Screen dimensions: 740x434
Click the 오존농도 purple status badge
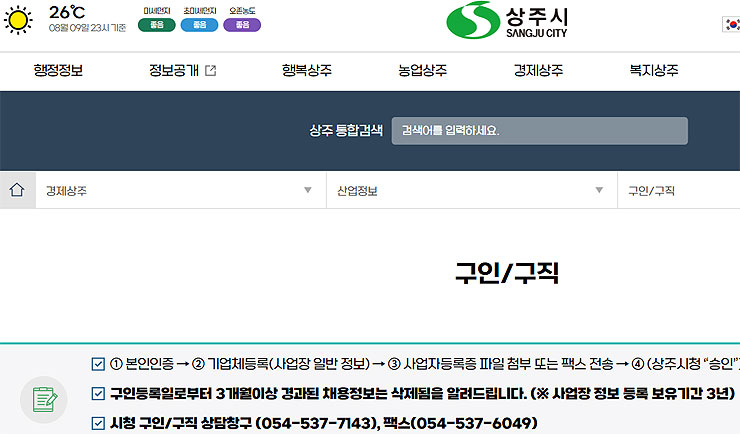point(242,25)
